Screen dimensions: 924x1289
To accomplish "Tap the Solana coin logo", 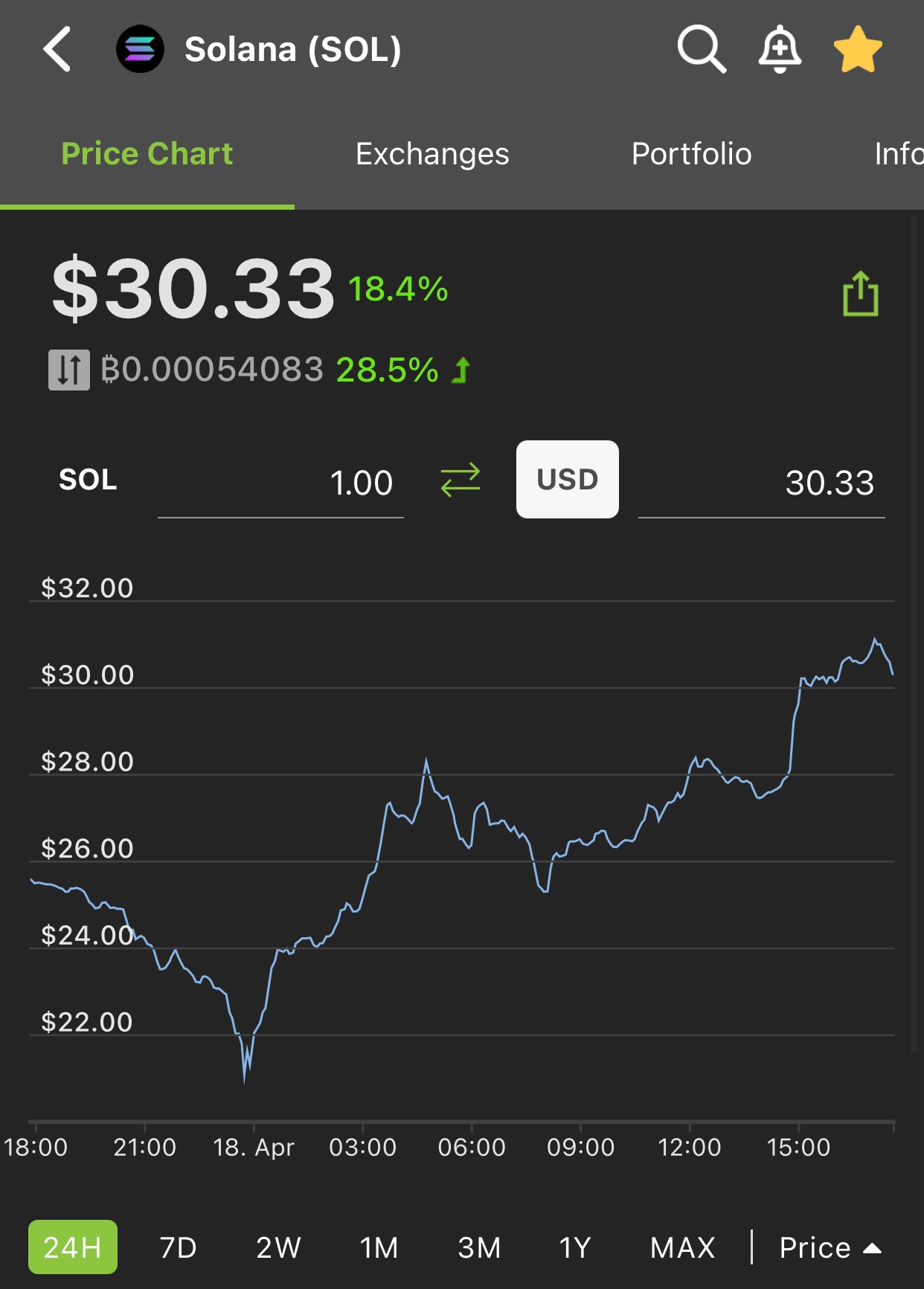I will click(x=140, y=49).
